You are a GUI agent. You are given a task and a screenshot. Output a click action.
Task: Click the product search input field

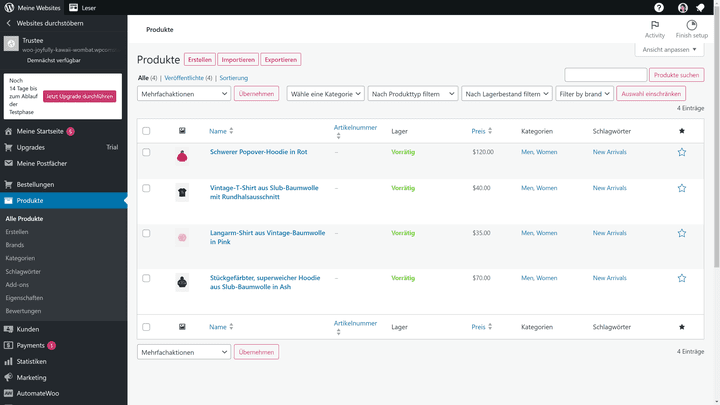(x=606, y=75)
